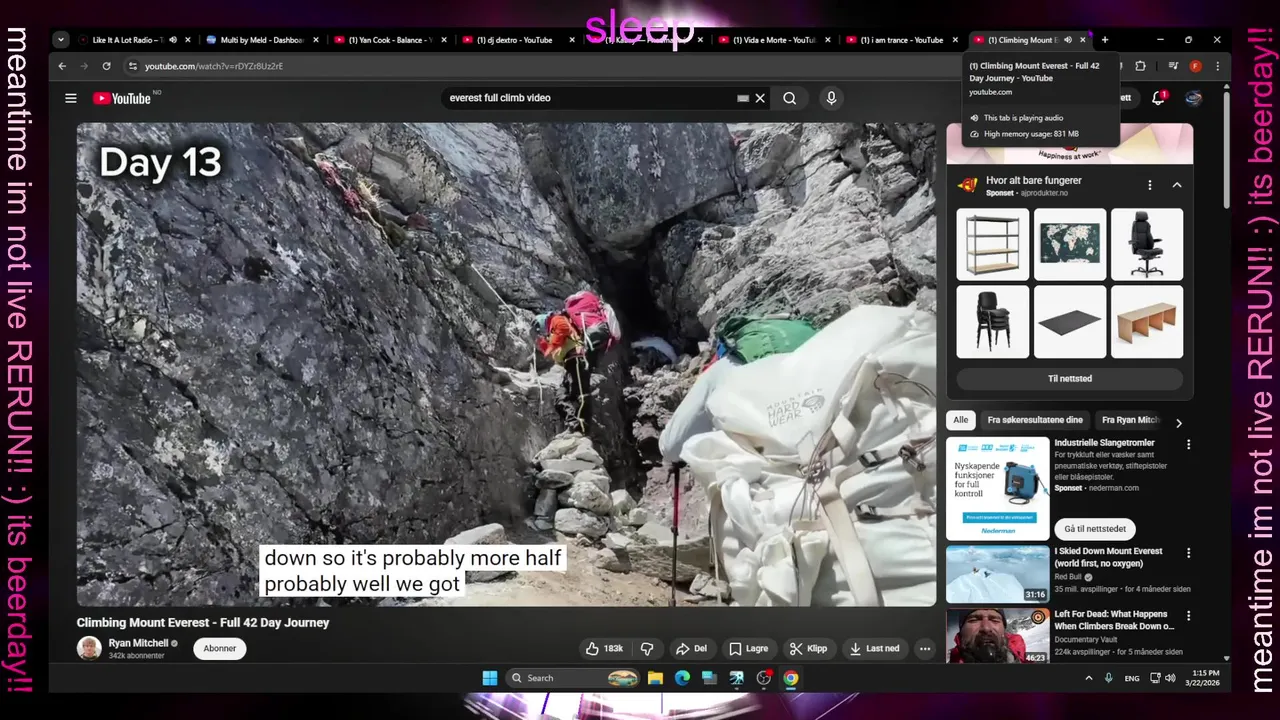1280x720 pixels.
Task: Click Gå til nettstedet ad button
Action: 1095,529
